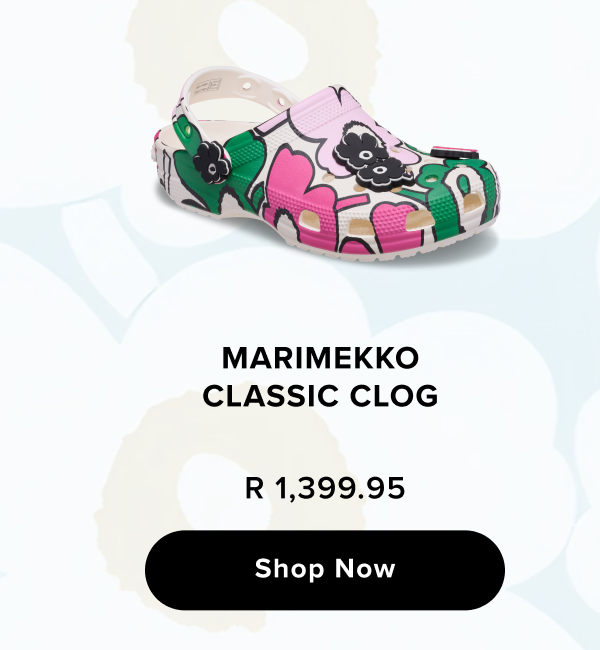The image size is (600, 650).
Task: Open the Marimekko clog product image
Action: click(x=326, y=165)
